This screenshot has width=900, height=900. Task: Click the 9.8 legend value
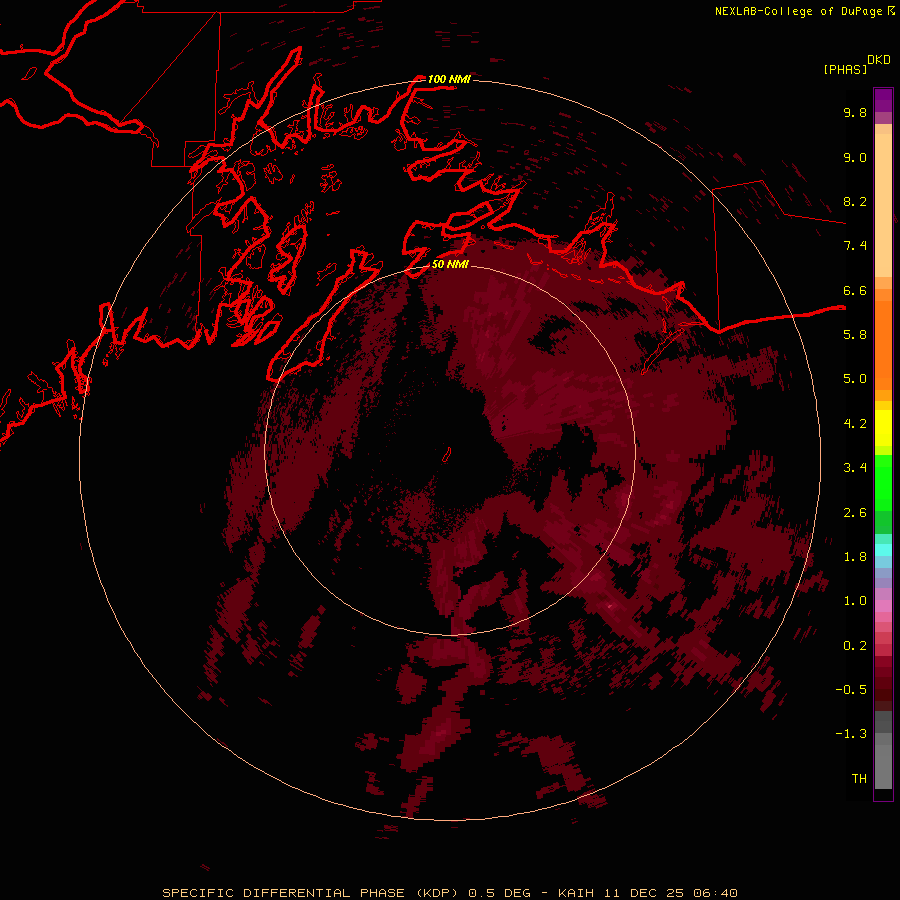click(x=855, y=112)
